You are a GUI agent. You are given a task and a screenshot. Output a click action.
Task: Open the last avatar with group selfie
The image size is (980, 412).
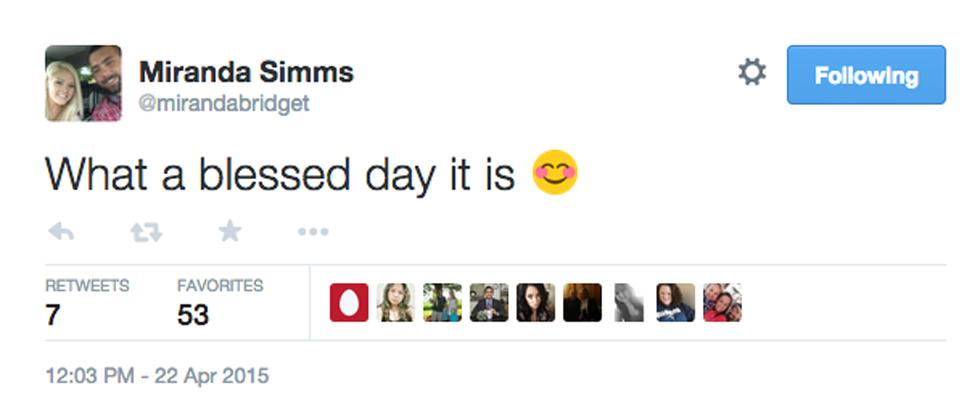tap(722, 303)
